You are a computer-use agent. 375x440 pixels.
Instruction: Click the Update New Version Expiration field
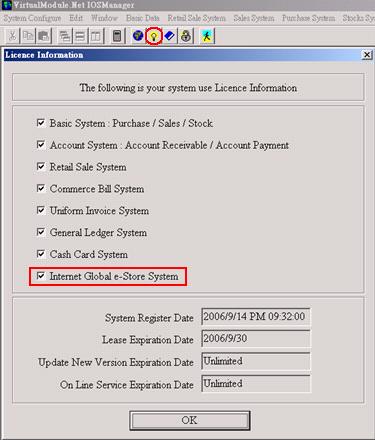[256, 361]
